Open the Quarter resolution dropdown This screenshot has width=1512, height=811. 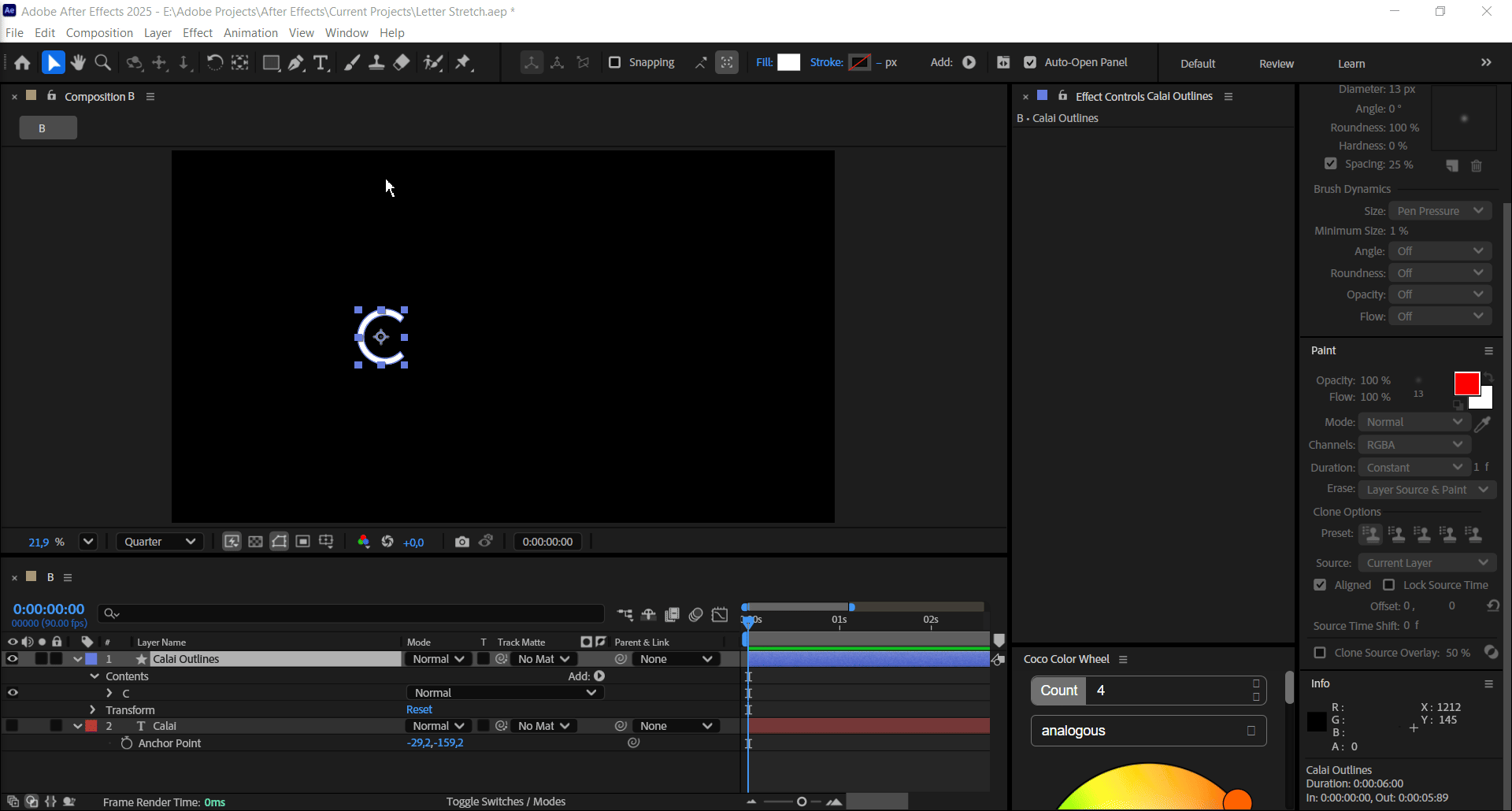[160, 542]
